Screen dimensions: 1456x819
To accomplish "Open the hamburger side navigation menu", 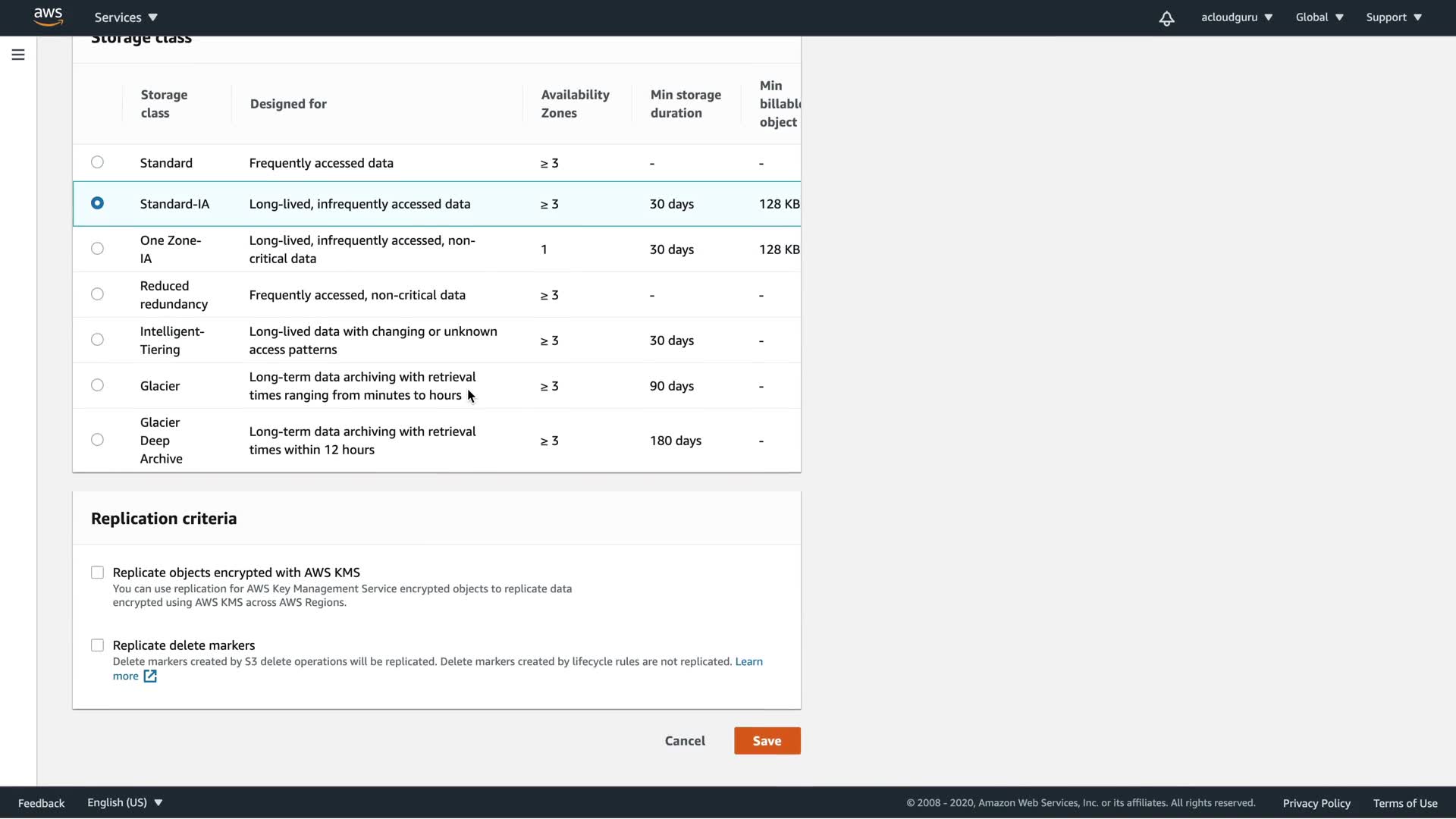I will (18, 55).
